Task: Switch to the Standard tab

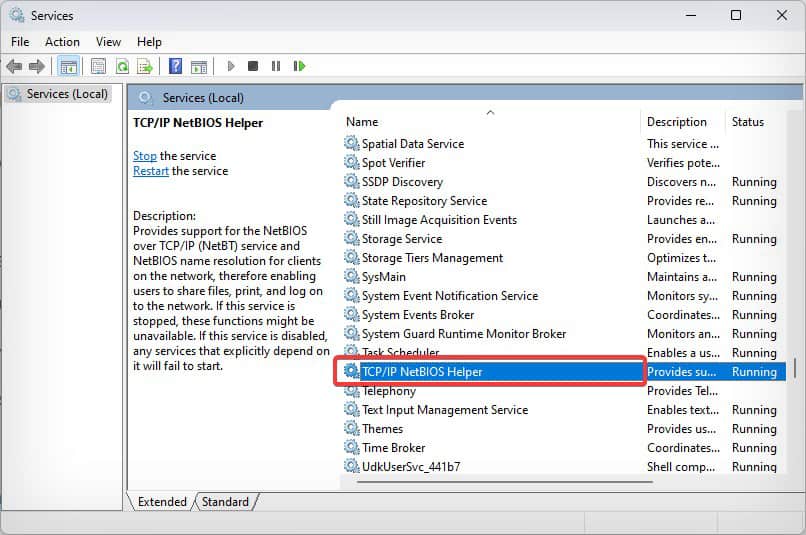Action: pyautogui.click(x=225, y=502)
